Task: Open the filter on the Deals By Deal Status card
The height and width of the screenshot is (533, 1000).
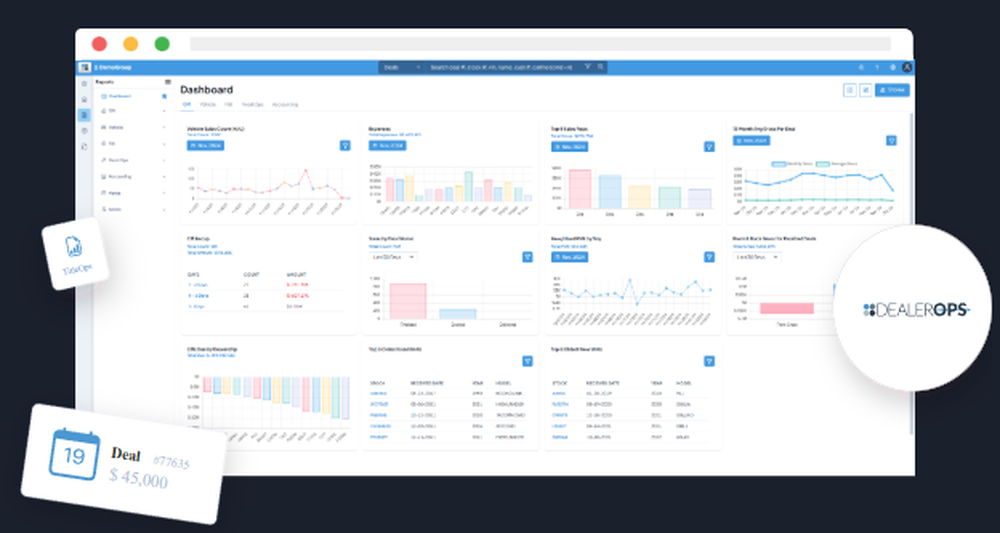Action: click(x=527, y=257)
